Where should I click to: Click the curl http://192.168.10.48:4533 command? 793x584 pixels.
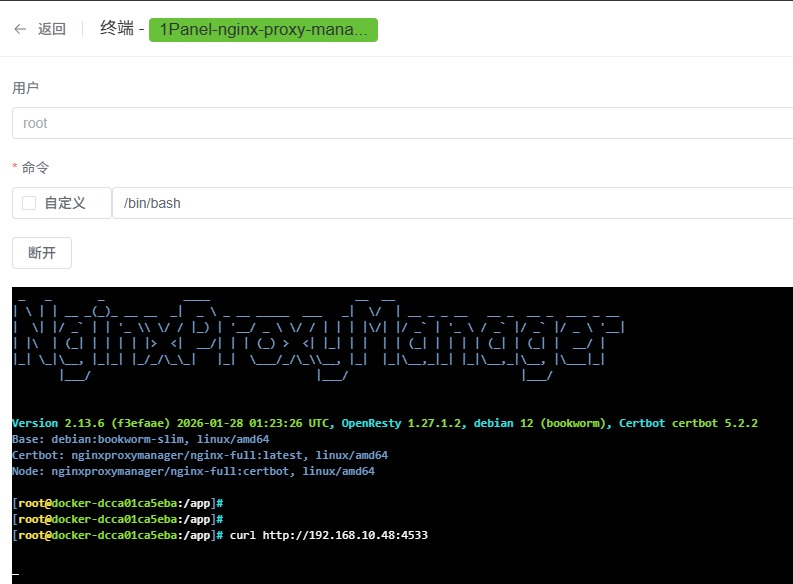point(328,535)
